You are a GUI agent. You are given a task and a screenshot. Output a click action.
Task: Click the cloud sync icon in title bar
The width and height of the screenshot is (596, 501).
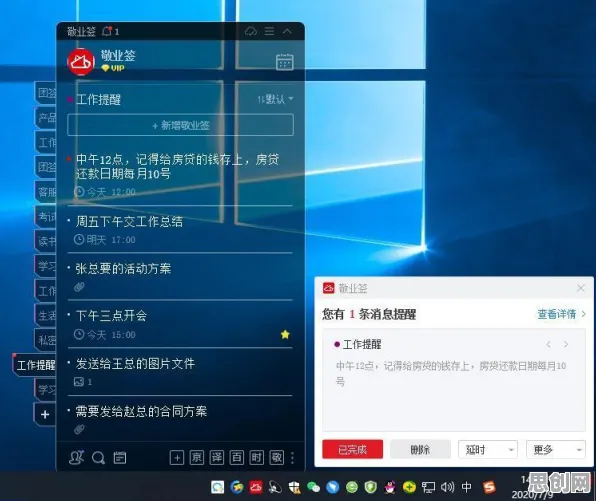click(x=250, y=32)
